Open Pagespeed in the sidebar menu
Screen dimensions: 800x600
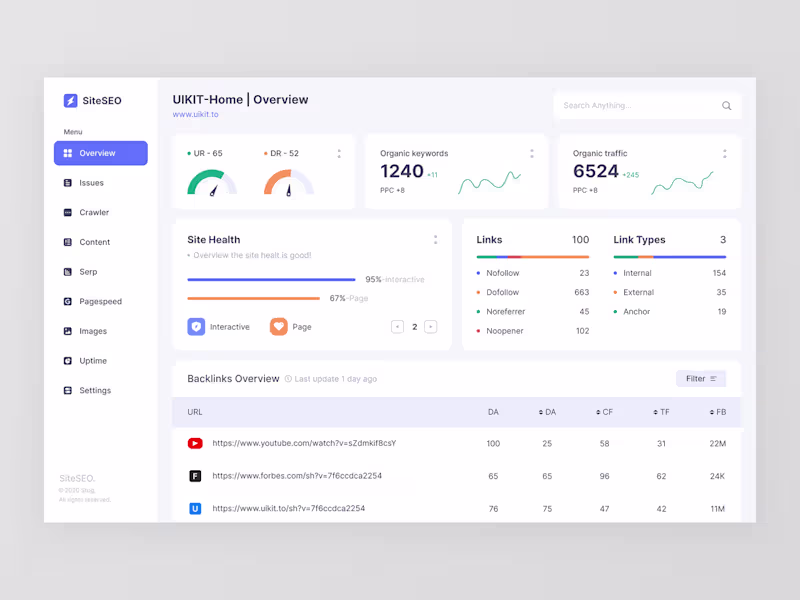(101, 302)
